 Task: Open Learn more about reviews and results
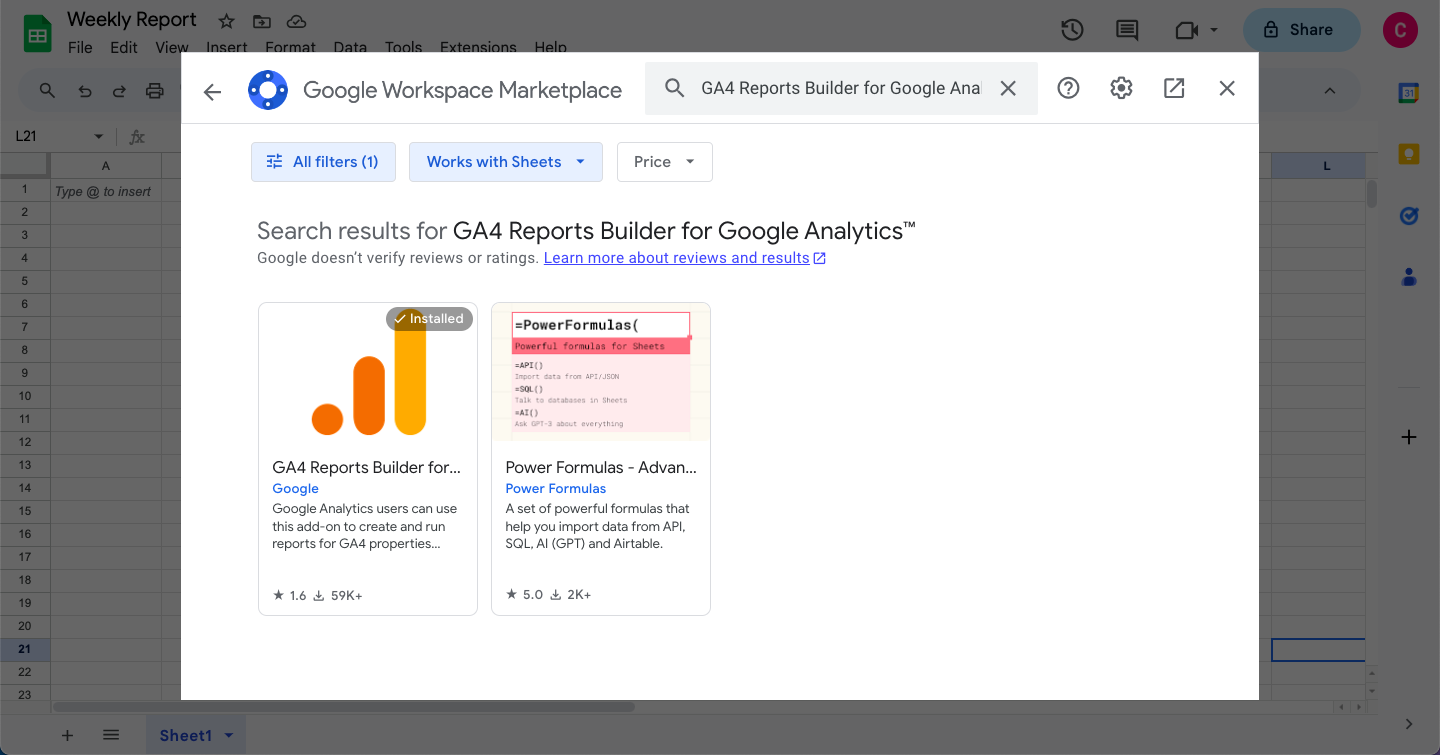(685, 258)
